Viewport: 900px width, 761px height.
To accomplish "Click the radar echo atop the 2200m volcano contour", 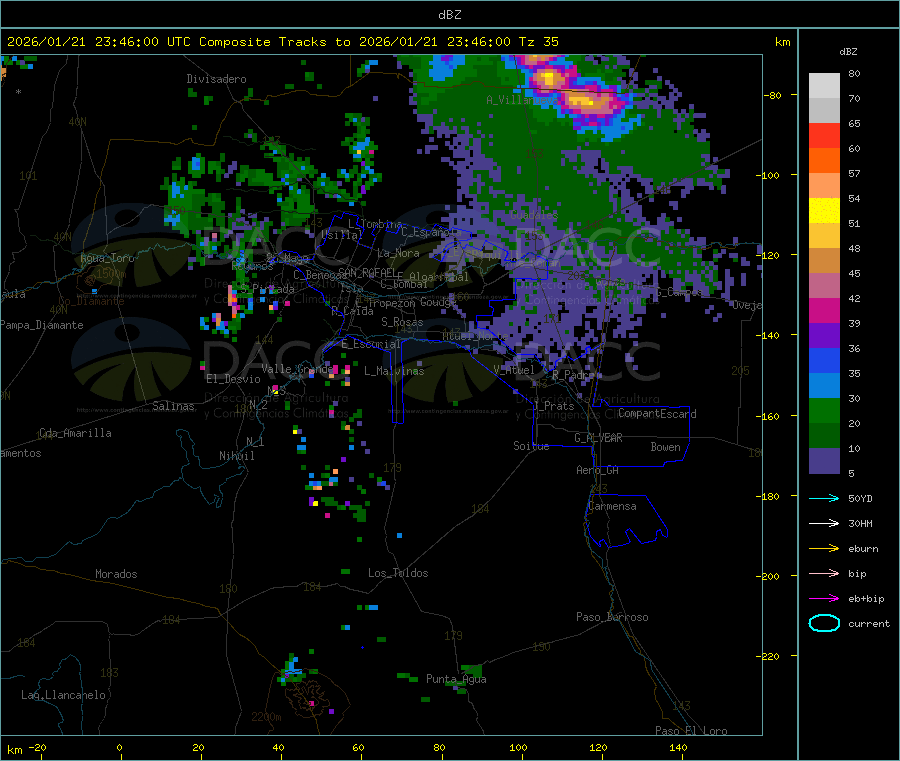I will pos(292,669).
